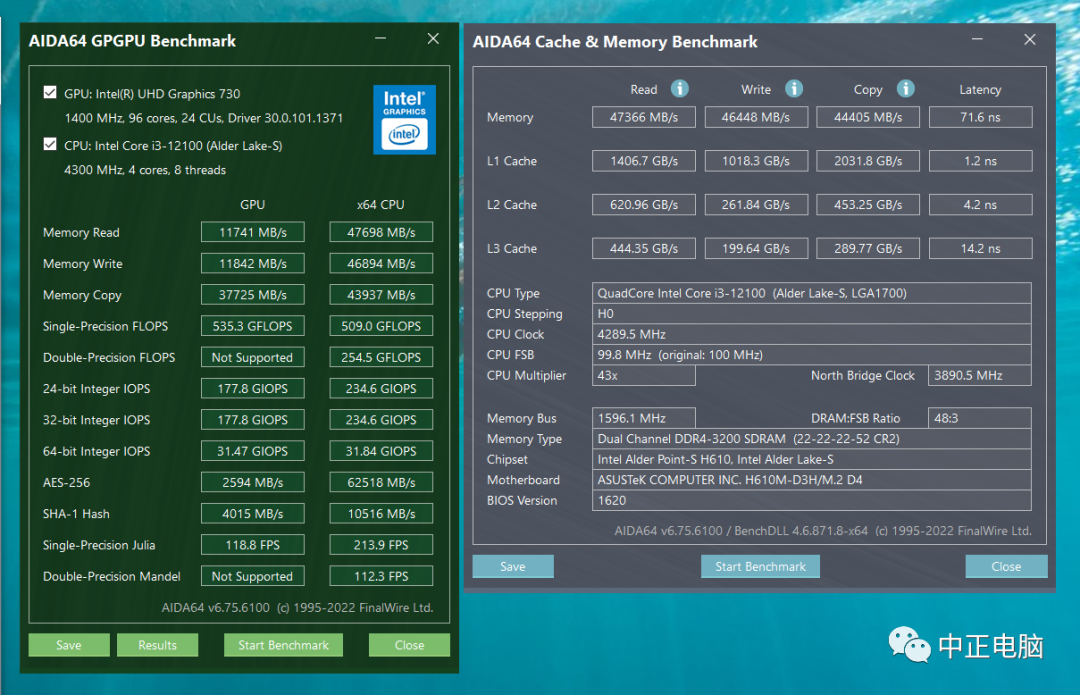Select the Memory Write value 46448 MB/s

(756, 117)
